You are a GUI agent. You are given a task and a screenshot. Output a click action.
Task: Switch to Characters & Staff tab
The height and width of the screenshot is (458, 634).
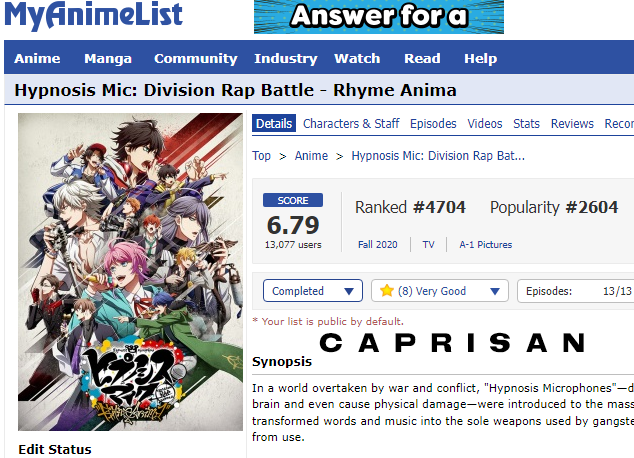coord(351,123)
